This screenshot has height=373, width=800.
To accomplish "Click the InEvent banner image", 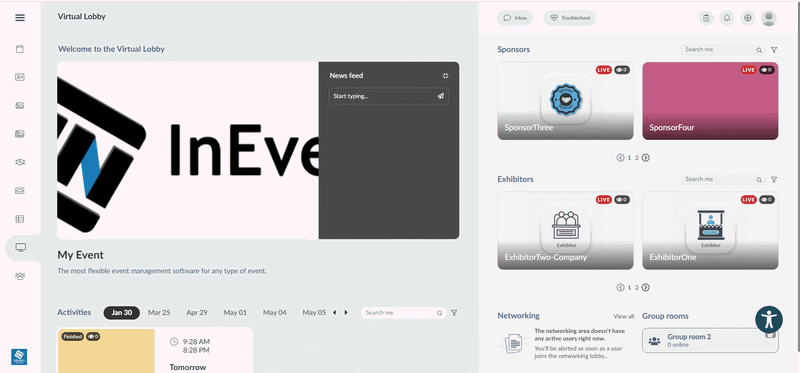I will pos(188,151).
